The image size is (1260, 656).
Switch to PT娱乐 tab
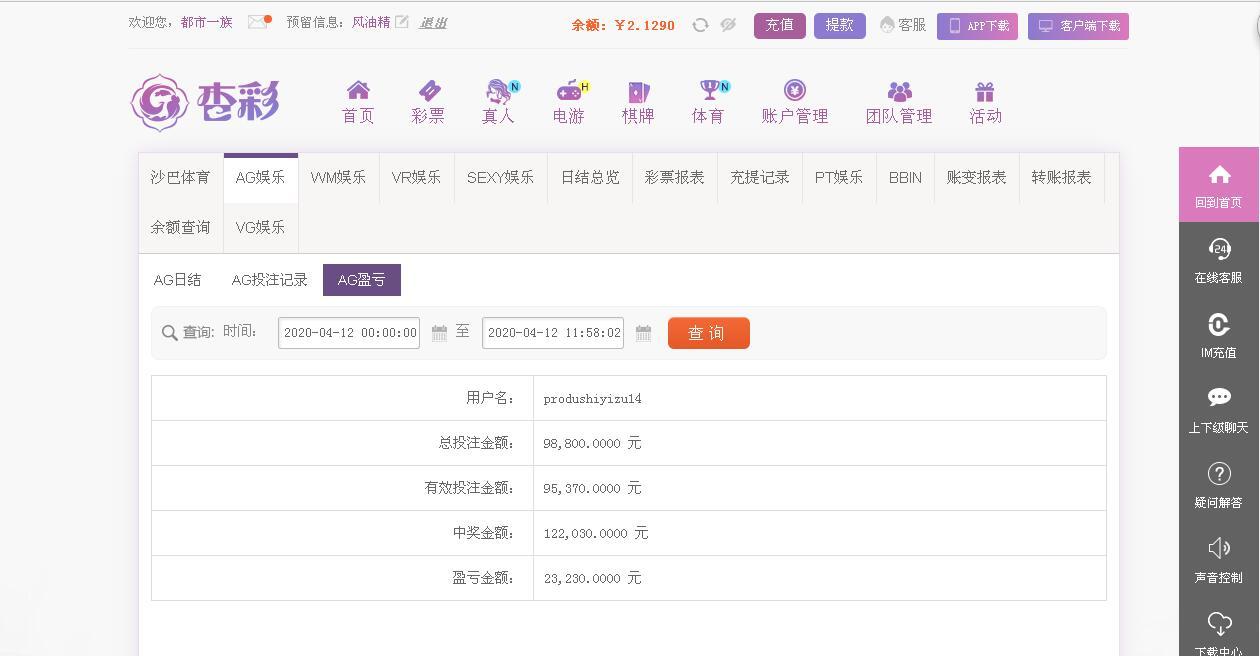pyautogui.click(x=839, y=178)
